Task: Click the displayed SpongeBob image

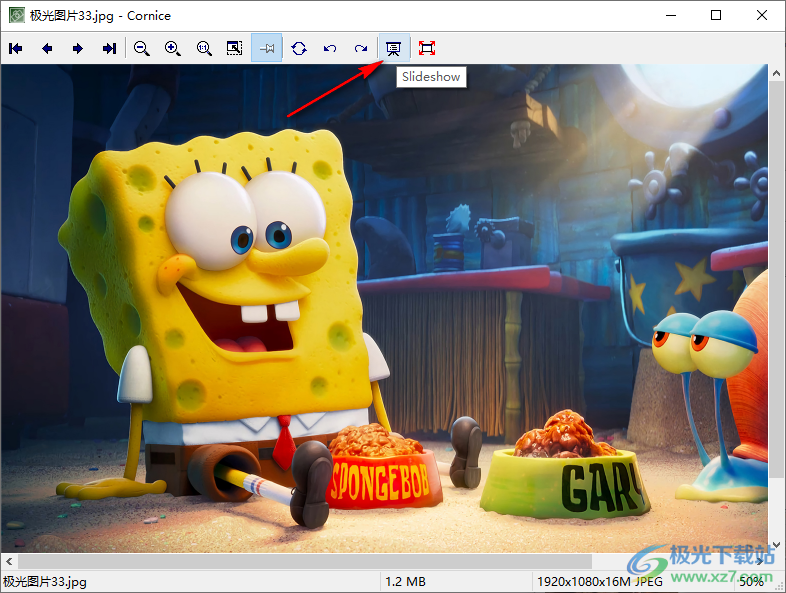Action: pos(384,308)
